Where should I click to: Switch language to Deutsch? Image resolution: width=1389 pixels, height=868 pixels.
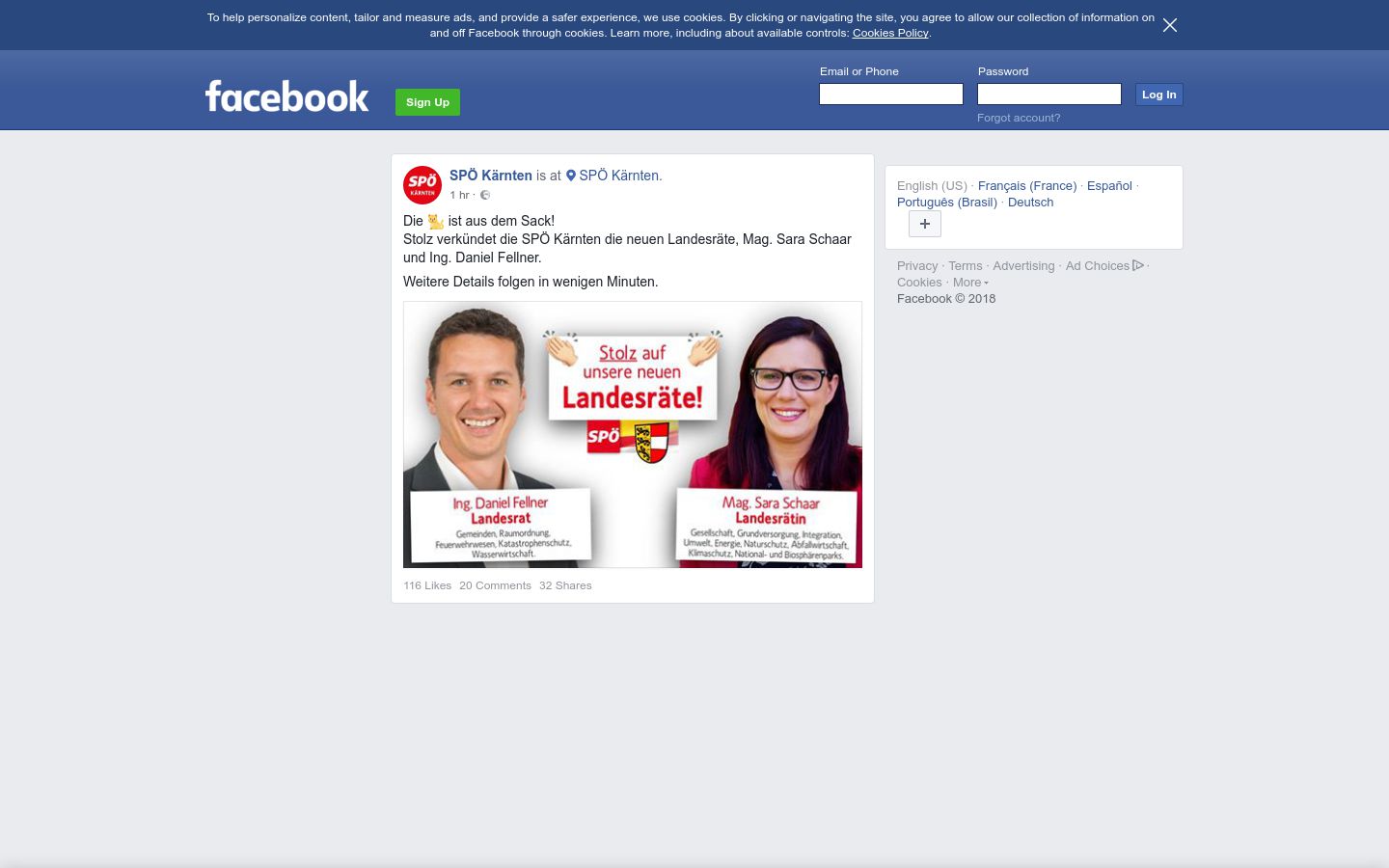click(1030, 202)
